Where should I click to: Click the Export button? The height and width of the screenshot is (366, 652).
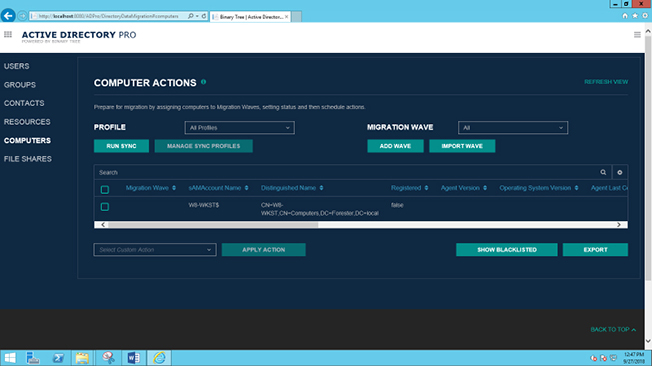tap(595, 250)
